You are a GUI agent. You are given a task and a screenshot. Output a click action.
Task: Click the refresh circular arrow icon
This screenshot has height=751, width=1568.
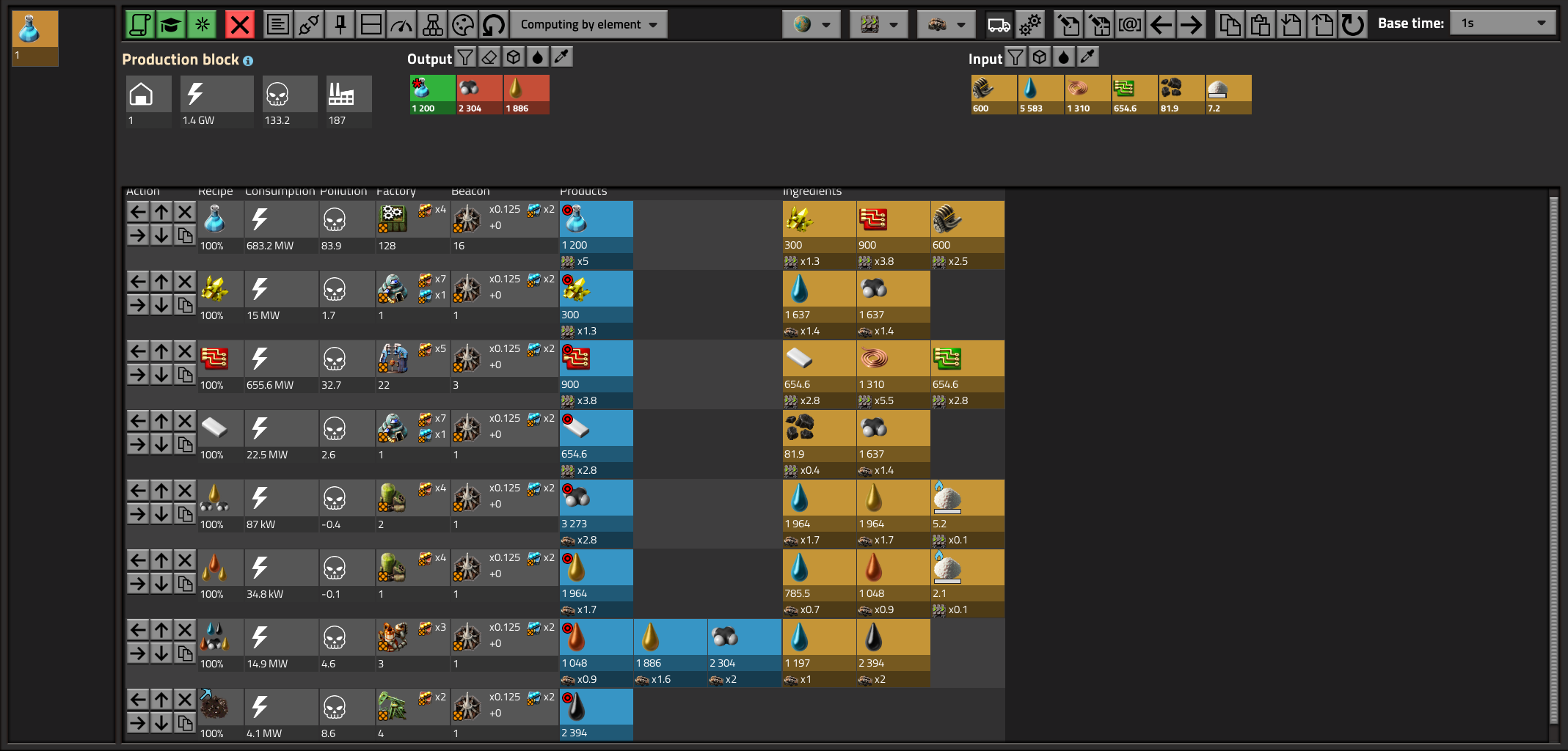495,24
